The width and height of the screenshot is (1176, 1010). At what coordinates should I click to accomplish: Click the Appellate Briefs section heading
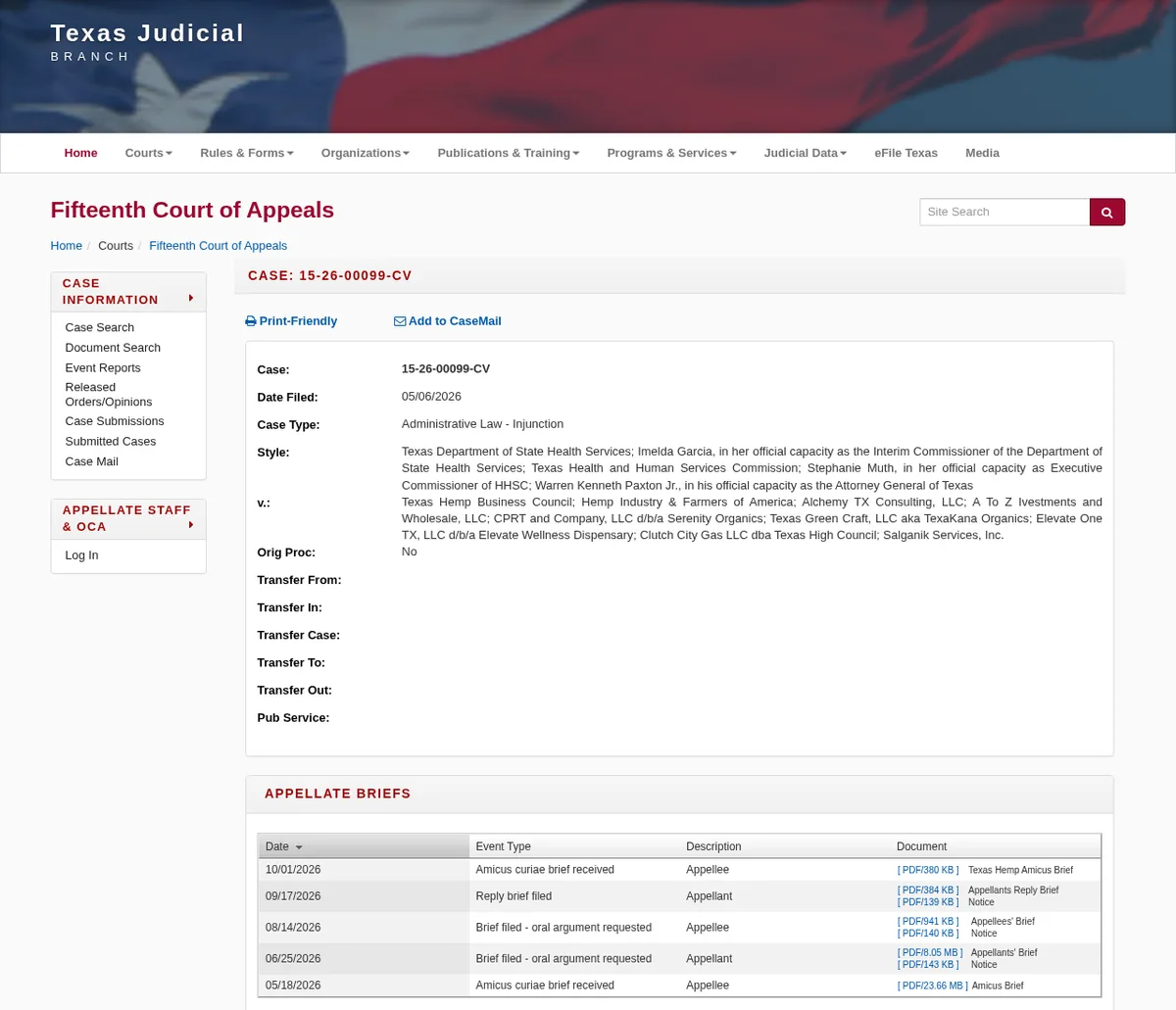pyautogui.click(x=337, y=794)
